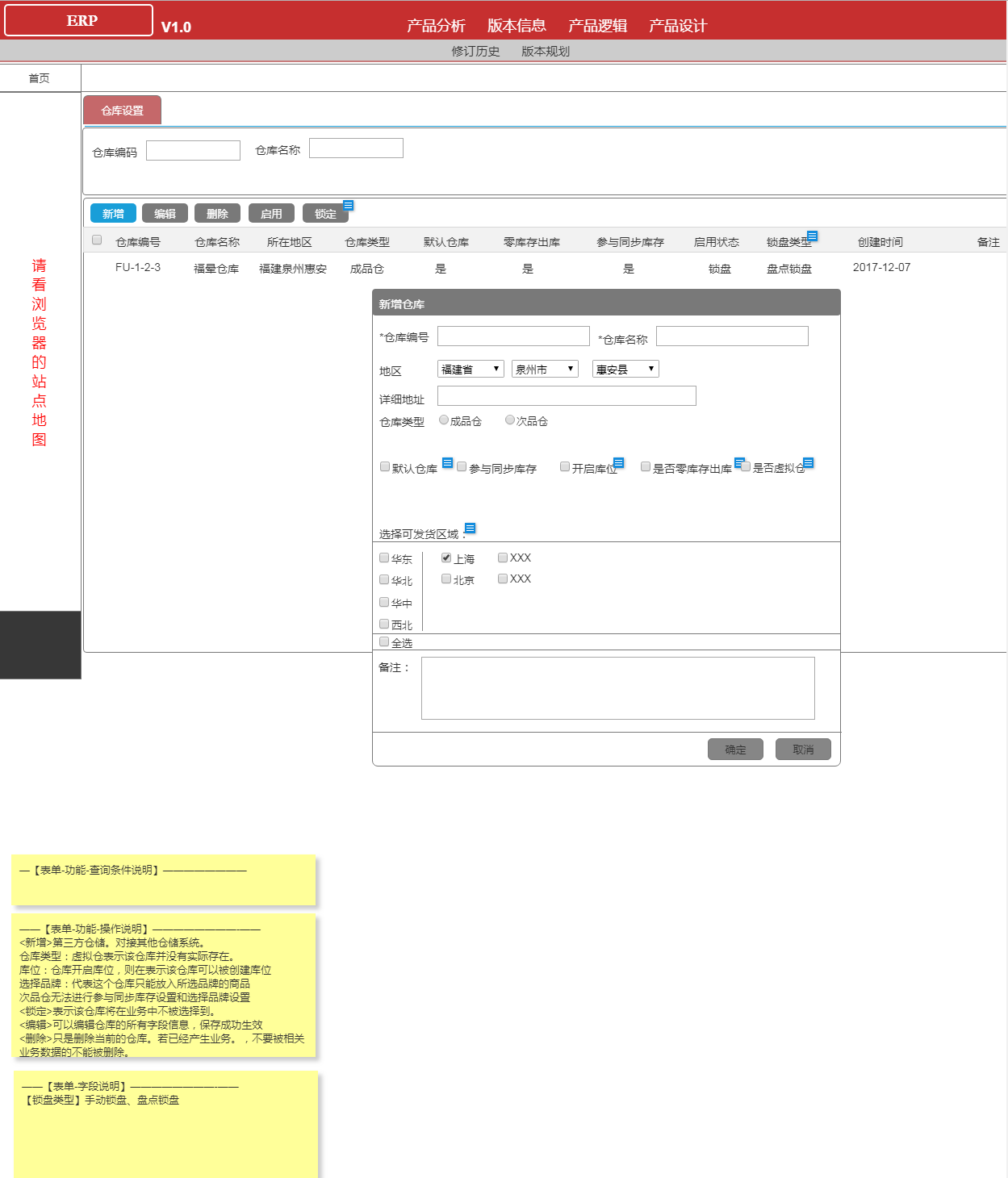Open note icon next to 开启库位 checkbox

pyautogui.click(x=619, y=462)
